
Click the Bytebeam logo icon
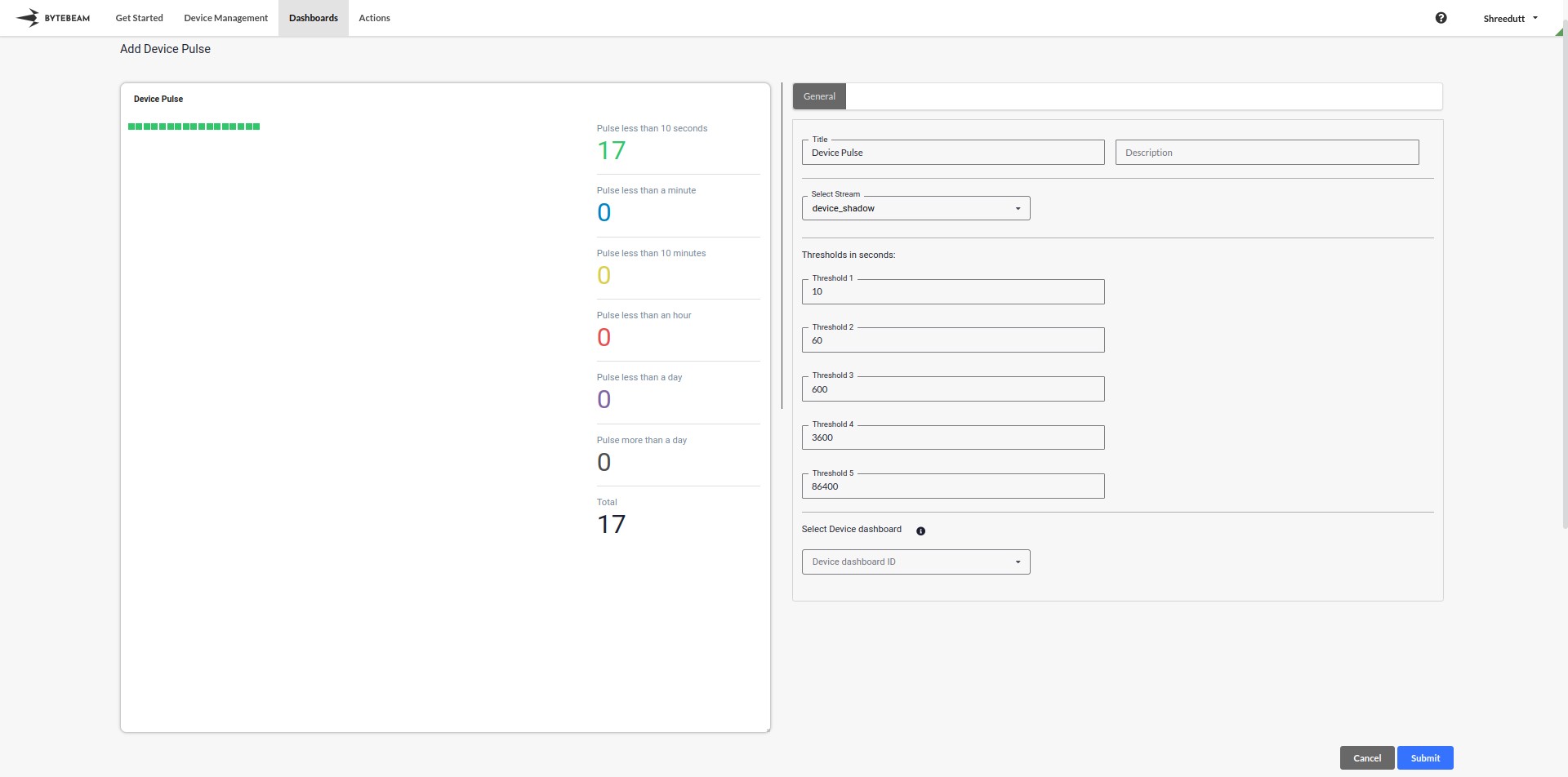(x=28, y=18)
